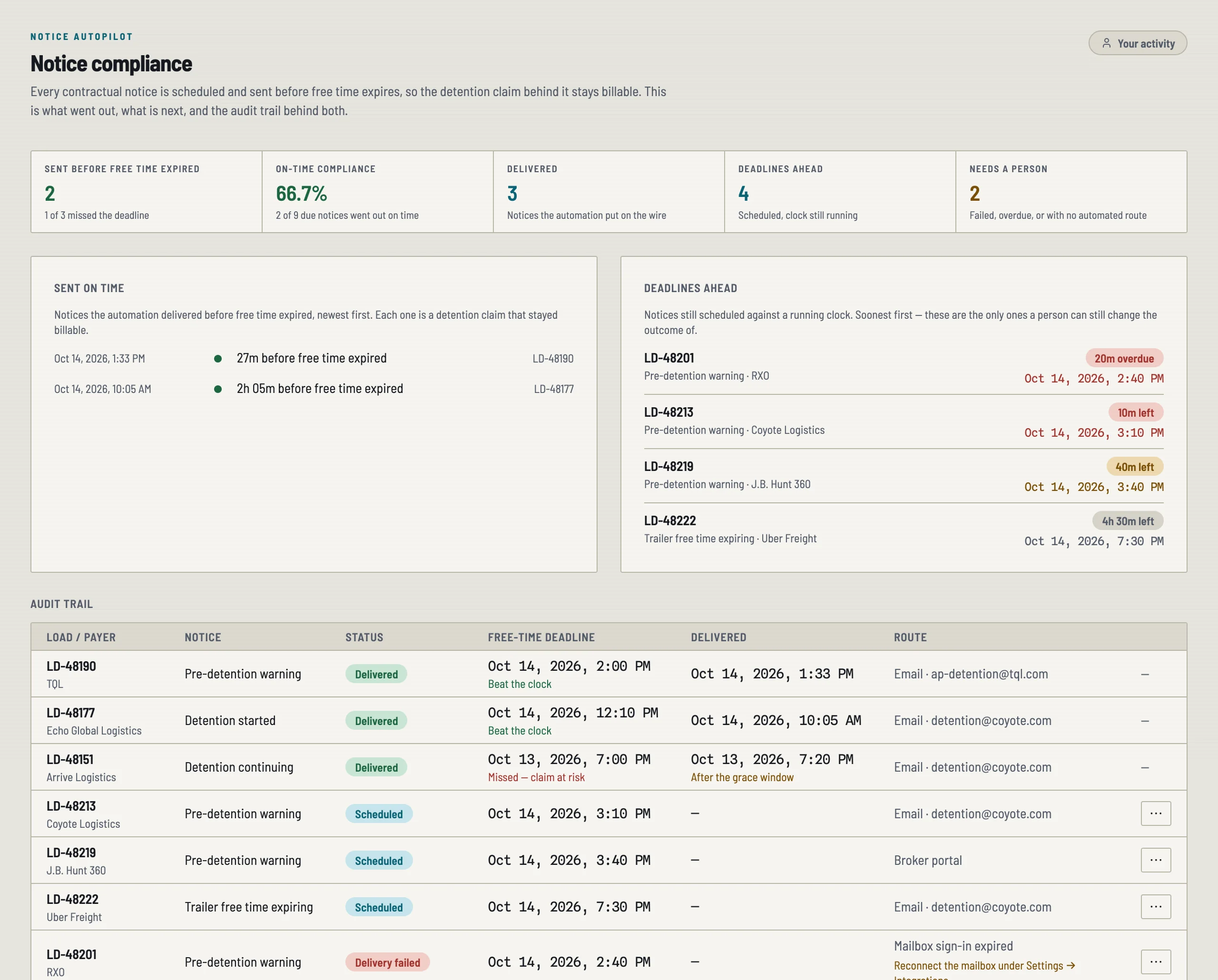Select the 4h 30m left badge
This screenshot has width=1218, height=980.
(x=1128, y=521)
